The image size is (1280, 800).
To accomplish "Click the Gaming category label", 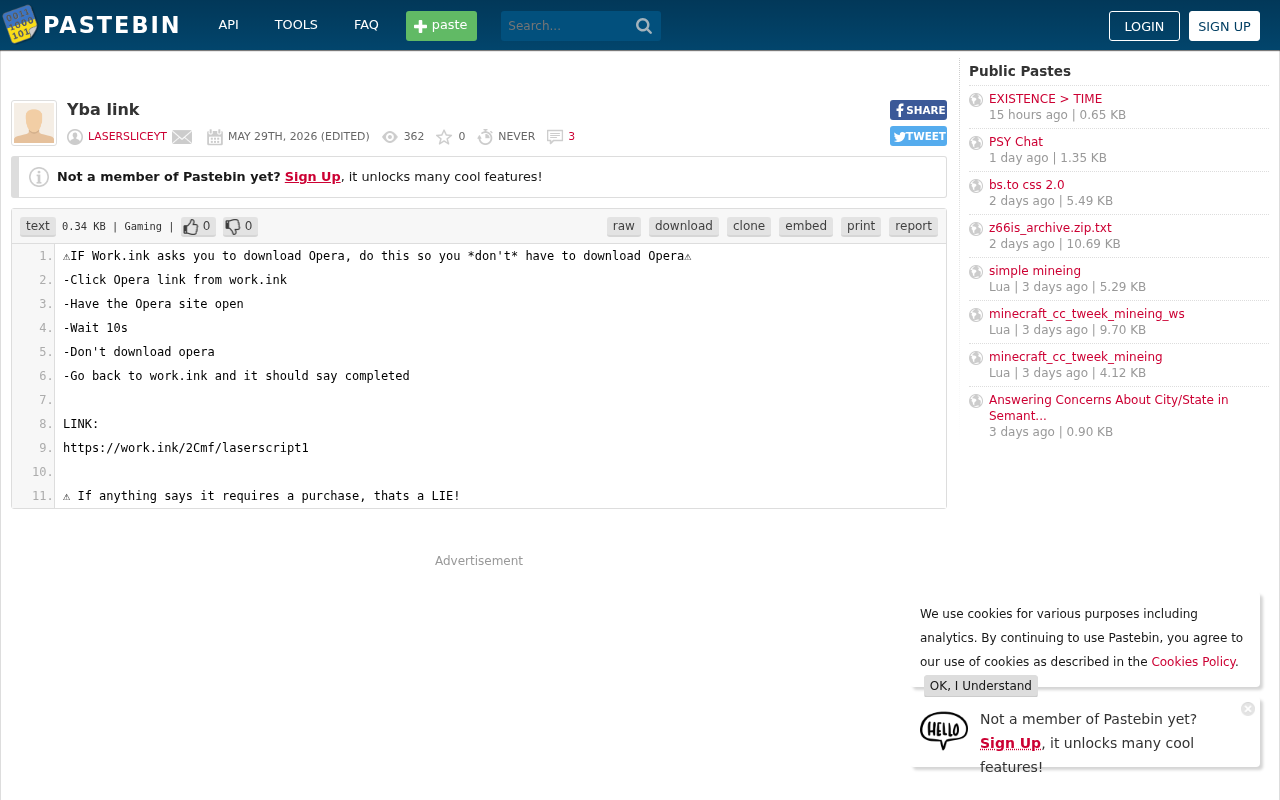I will (143, 227).
